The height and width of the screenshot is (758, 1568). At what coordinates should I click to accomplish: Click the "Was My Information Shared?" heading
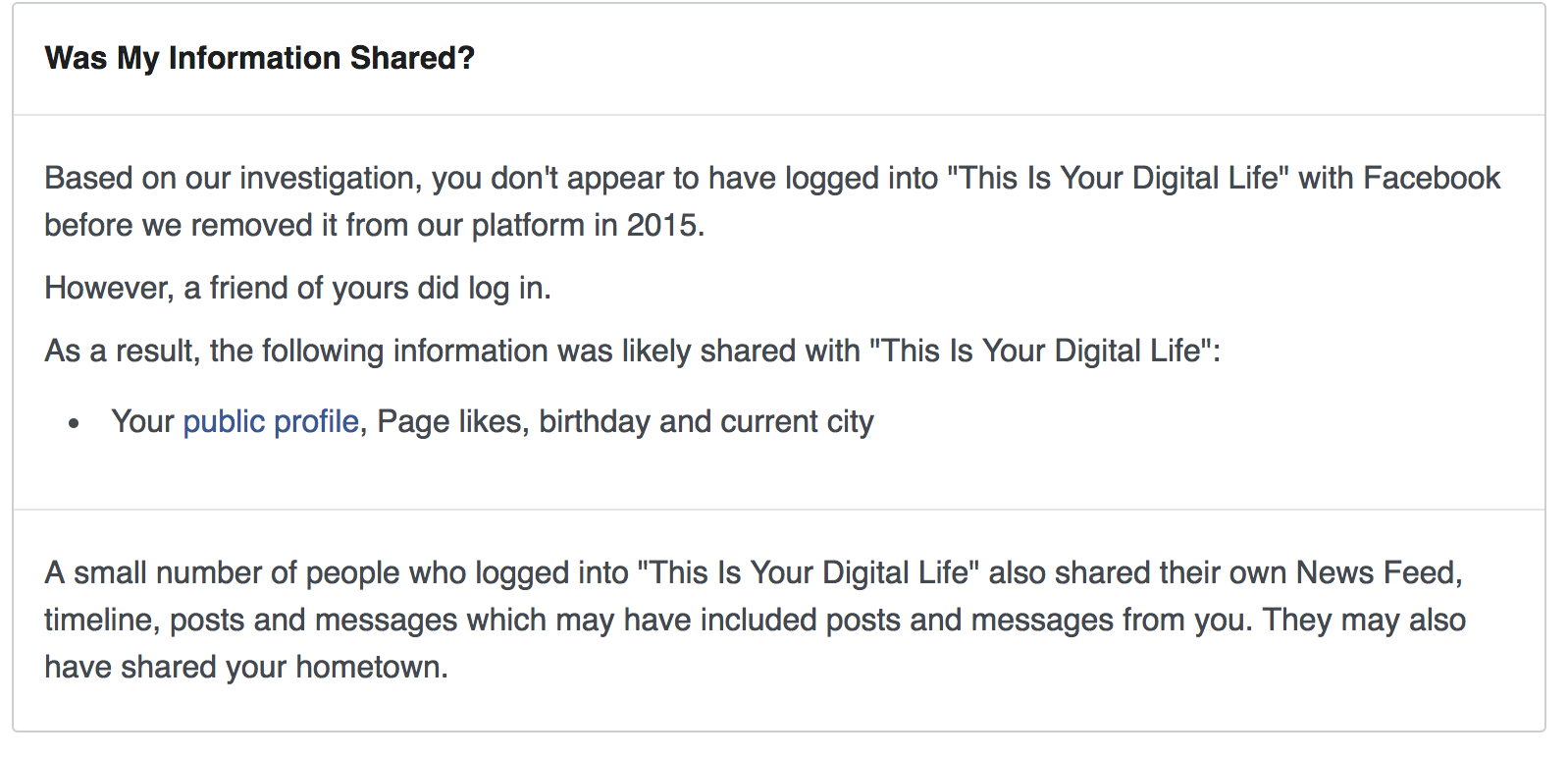click(260, 59)
